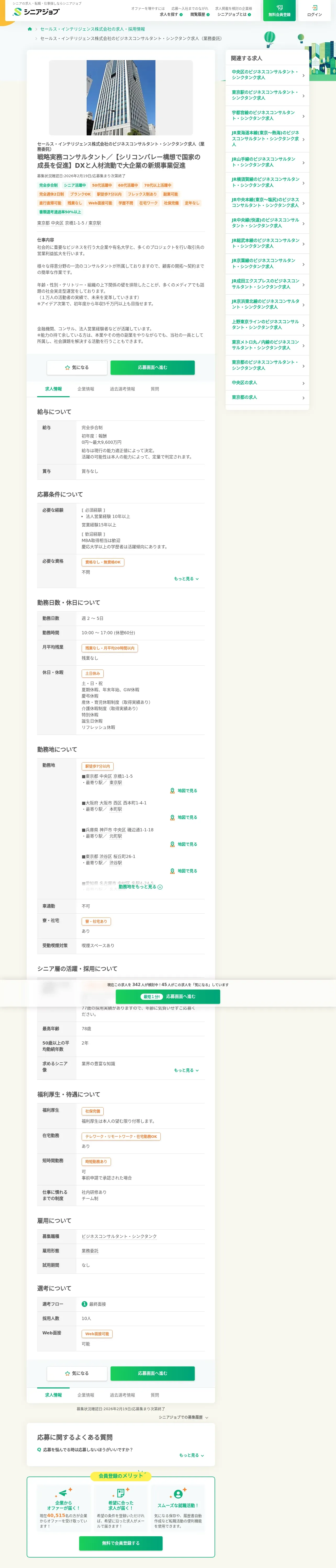Open related link 東京駅のビジネスコンサルタント・シンクタンク求人
Screen dimensions: 336x1568
pos(265,95)
